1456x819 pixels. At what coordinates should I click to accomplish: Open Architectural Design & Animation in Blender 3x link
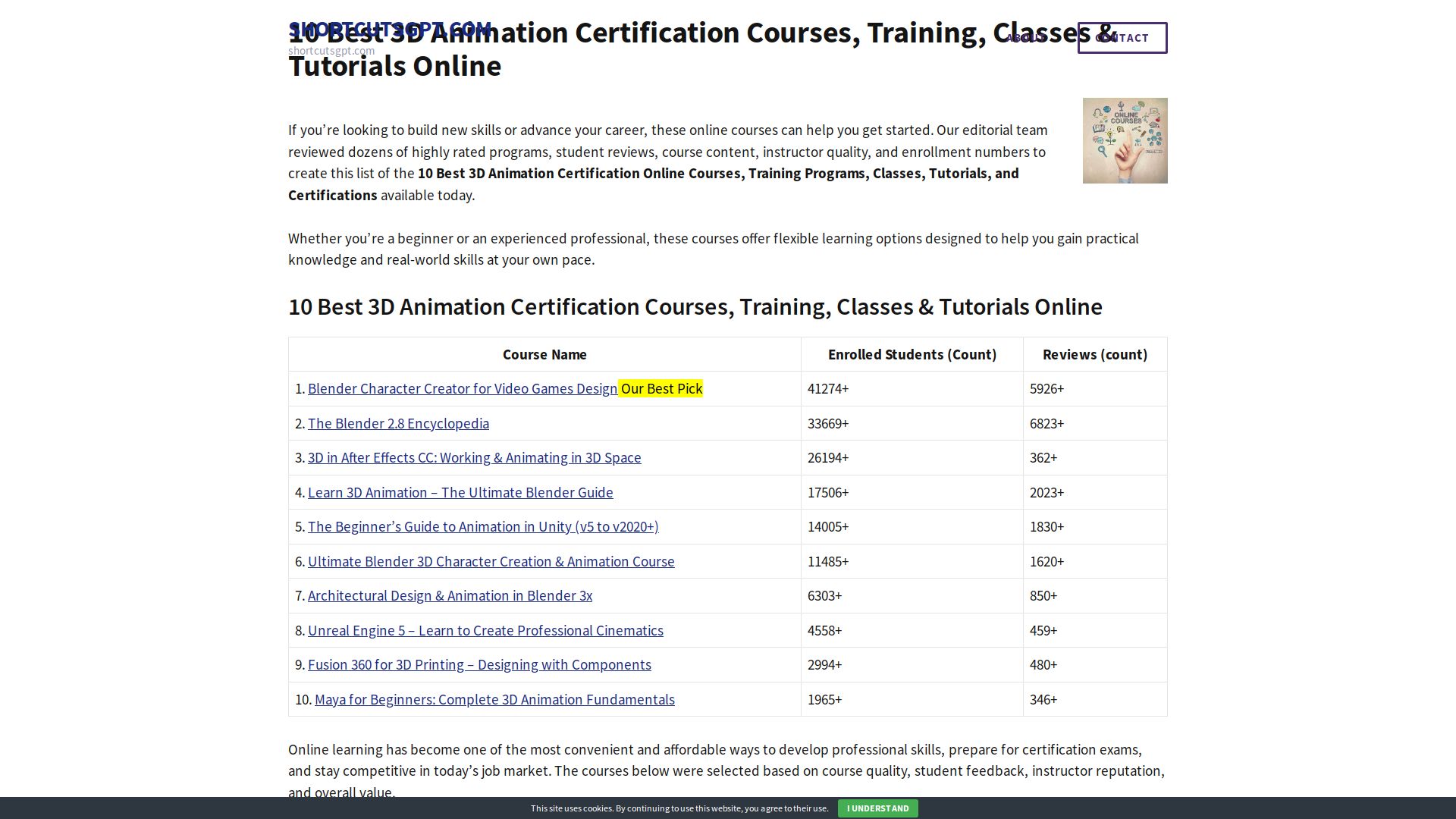(x=450, y=596)
